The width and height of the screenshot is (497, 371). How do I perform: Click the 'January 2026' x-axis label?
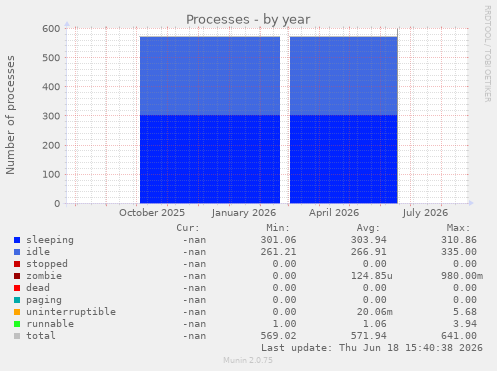tap(244, 213)
